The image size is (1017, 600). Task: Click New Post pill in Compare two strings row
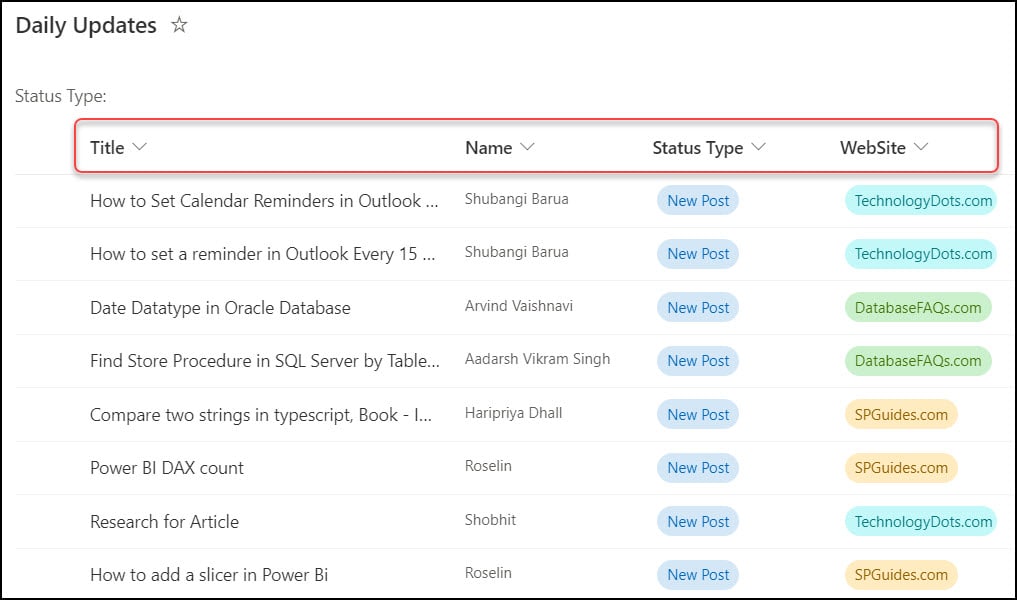point(698,415)
